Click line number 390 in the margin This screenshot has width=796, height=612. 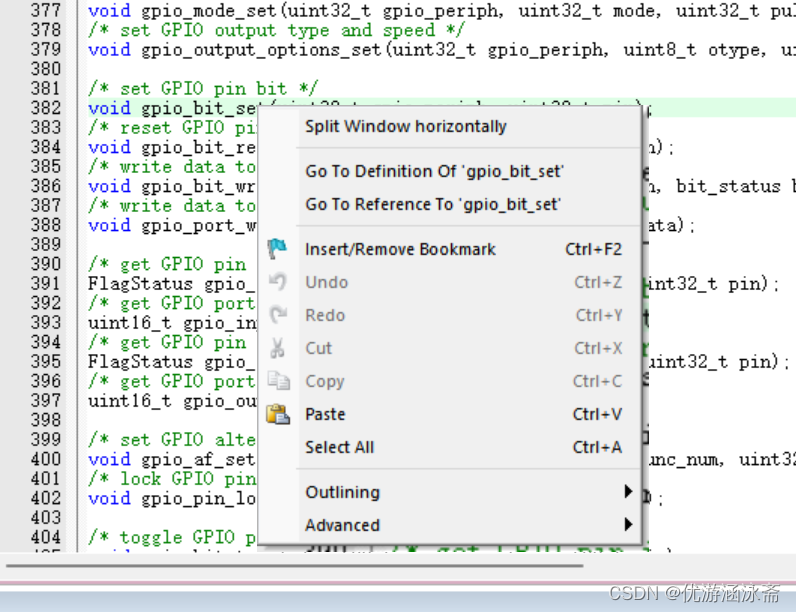tap(46, 264)
